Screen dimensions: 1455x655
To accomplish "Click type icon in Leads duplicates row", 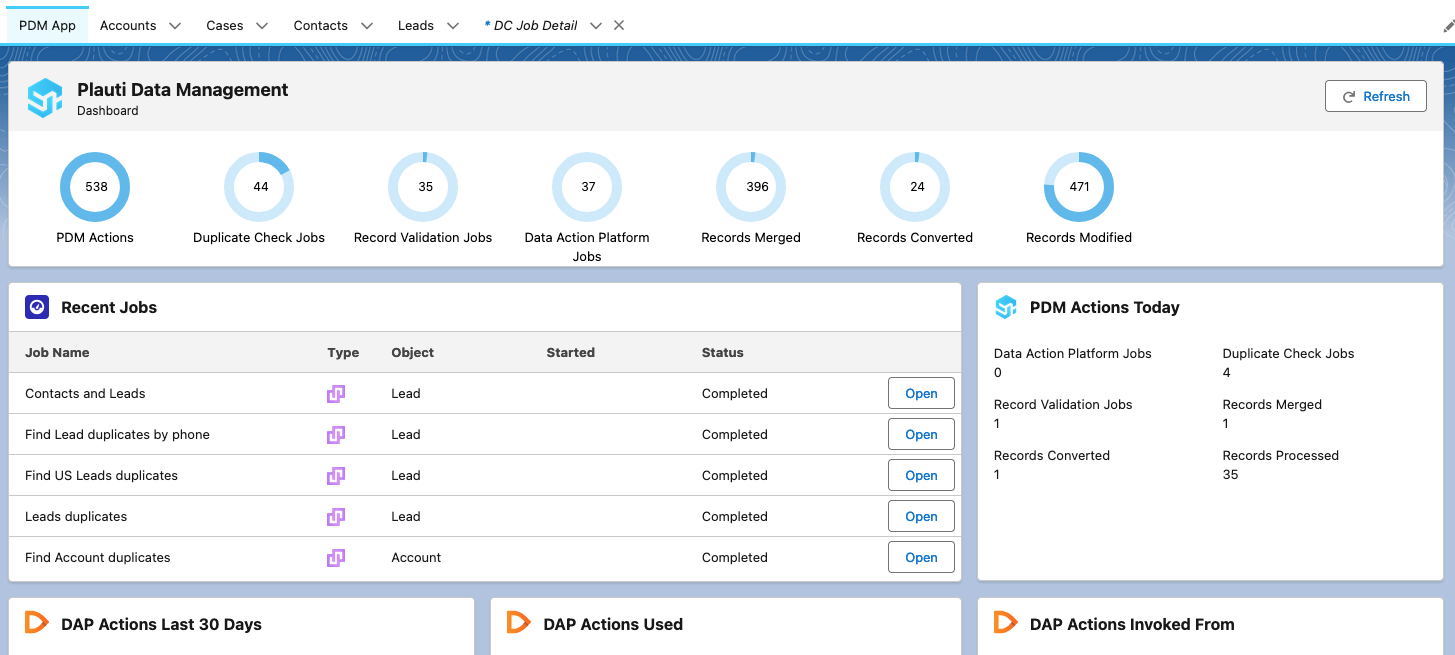I will [336, 517].
